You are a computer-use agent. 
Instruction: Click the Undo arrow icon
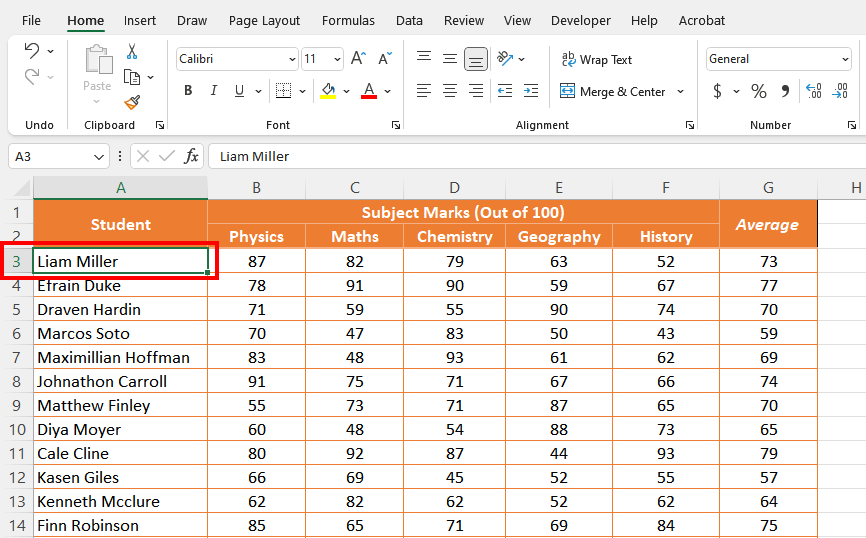coord(32,51)
